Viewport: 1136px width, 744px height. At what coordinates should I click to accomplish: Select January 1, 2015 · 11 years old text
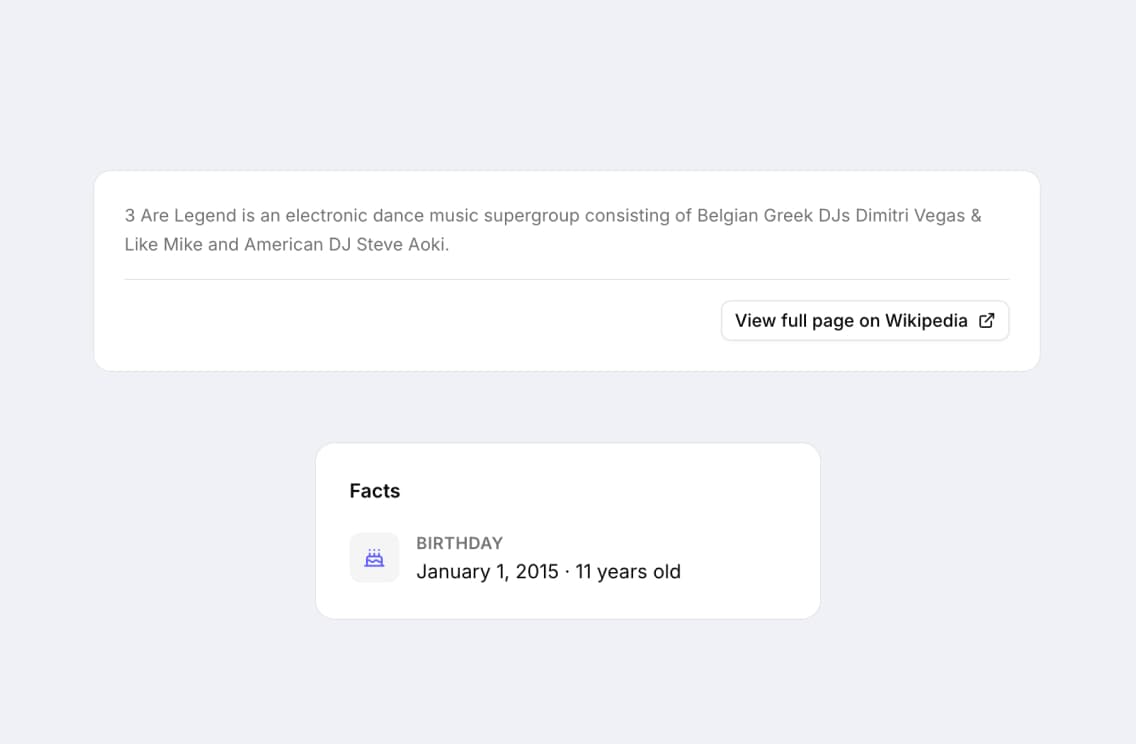click(x=548, y=572)
